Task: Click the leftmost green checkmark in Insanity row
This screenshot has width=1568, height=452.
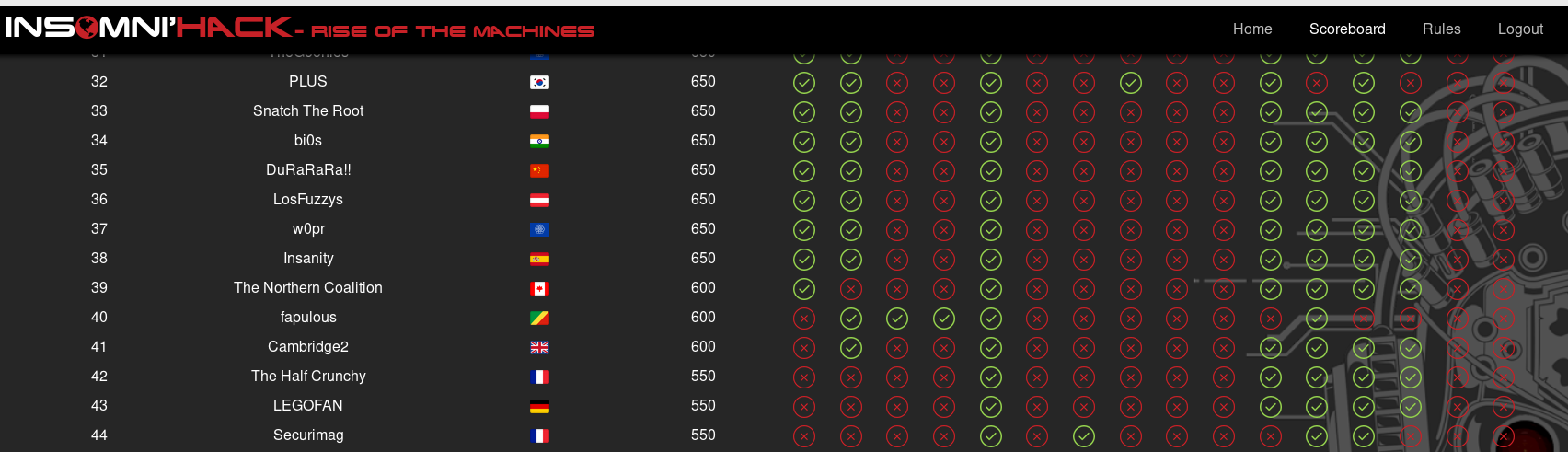Action: point(804,260)
